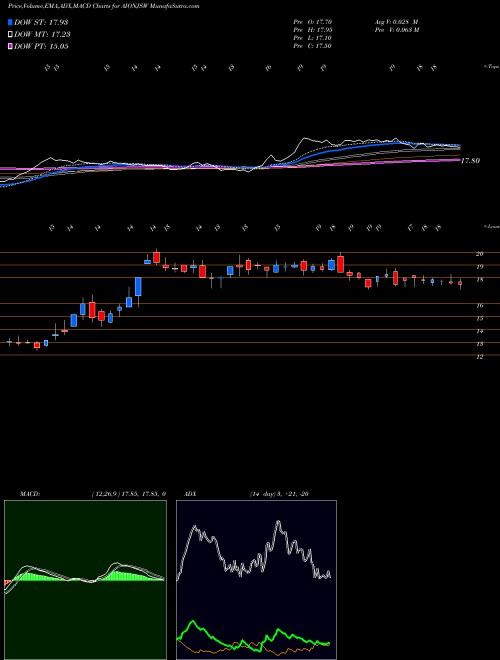Click the 'Pre C: 17.30' value

313,46
